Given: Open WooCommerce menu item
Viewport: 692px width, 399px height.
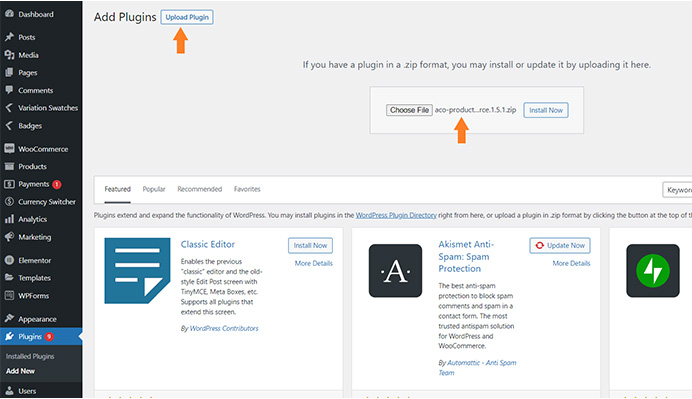Looking at the screenshot, I should tap(43, 149).
